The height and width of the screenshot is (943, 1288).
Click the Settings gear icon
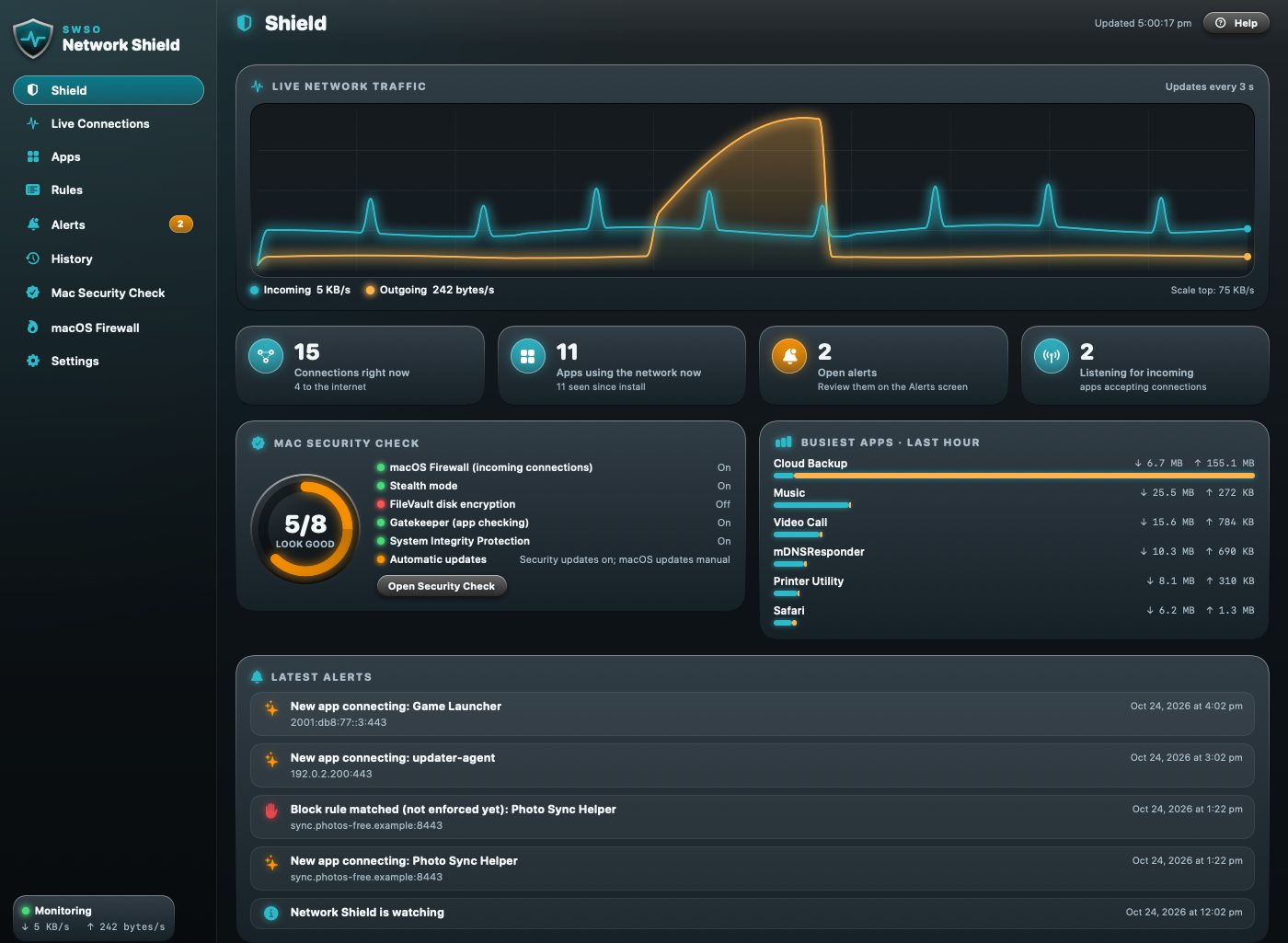[x=33, y=361]
